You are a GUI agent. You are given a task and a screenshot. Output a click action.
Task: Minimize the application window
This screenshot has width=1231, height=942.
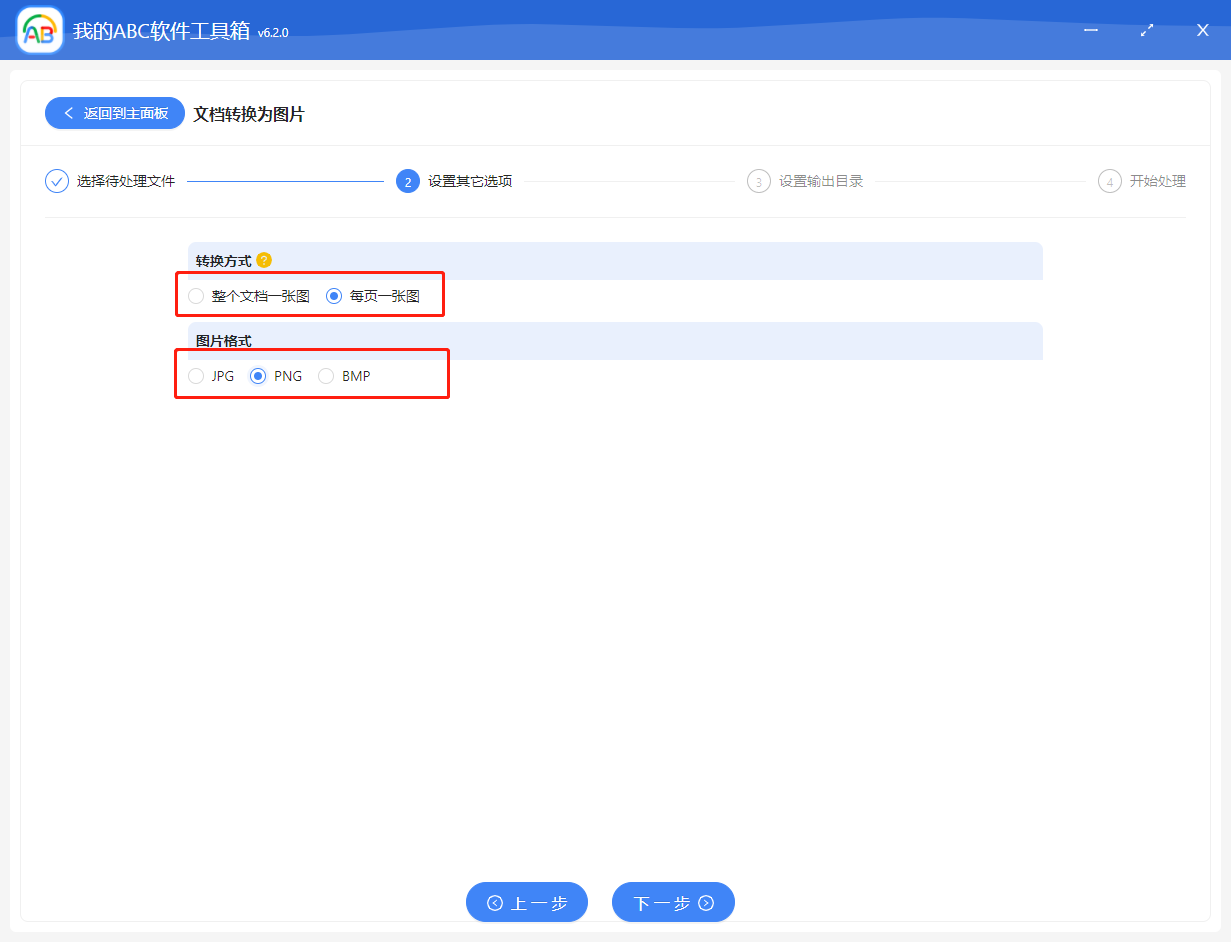[x=1091, y=30]
